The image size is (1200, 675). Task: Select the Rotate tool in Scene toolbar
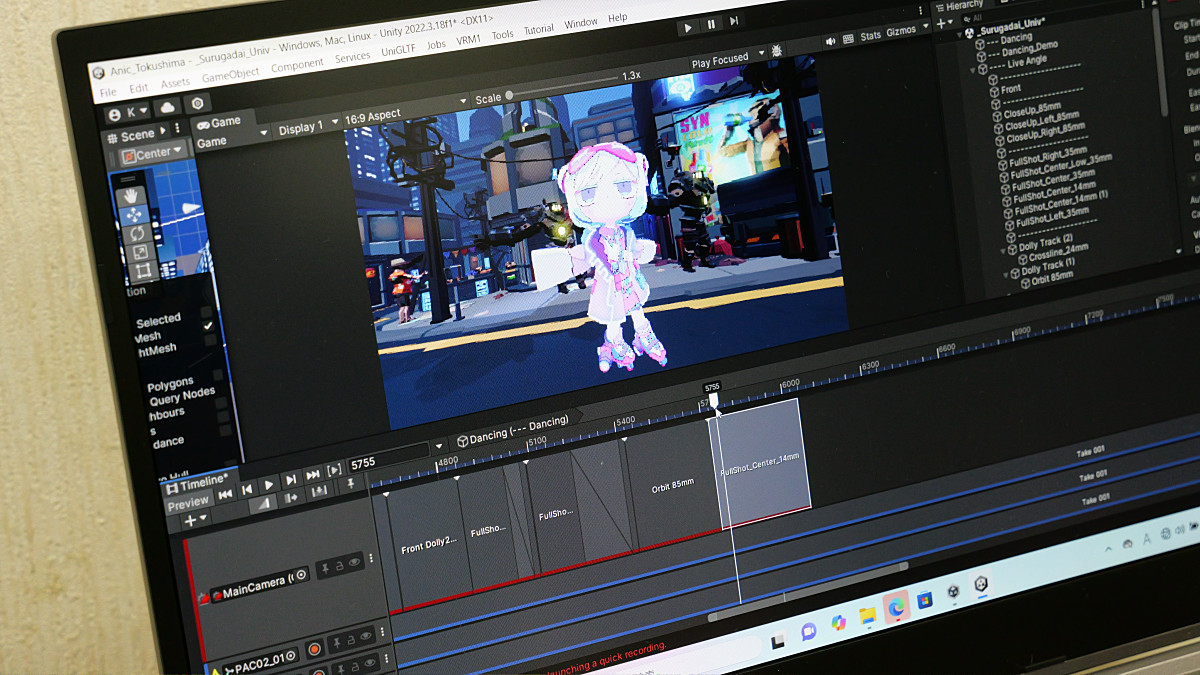(x=136, y=234)
